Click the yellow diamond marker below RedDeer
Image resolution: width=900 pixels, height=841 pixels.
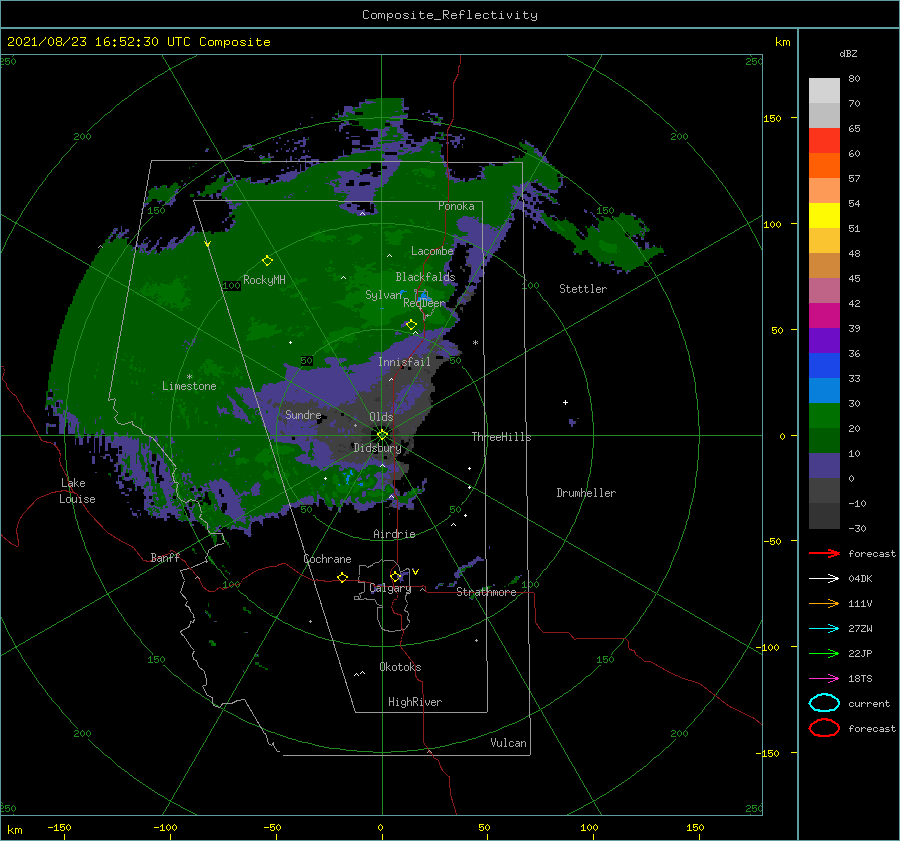tap(411, 325)
